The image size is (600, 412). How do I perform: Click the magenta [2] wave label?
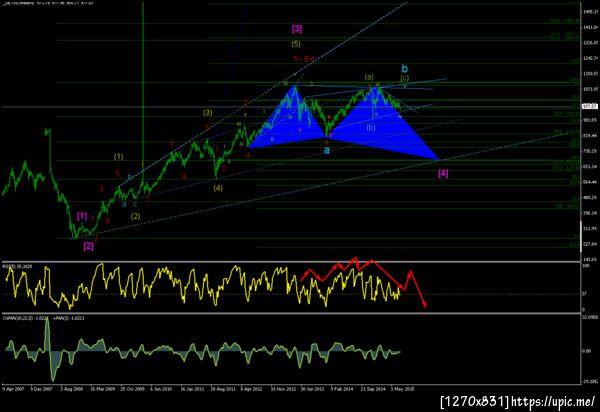coord(88,246)
